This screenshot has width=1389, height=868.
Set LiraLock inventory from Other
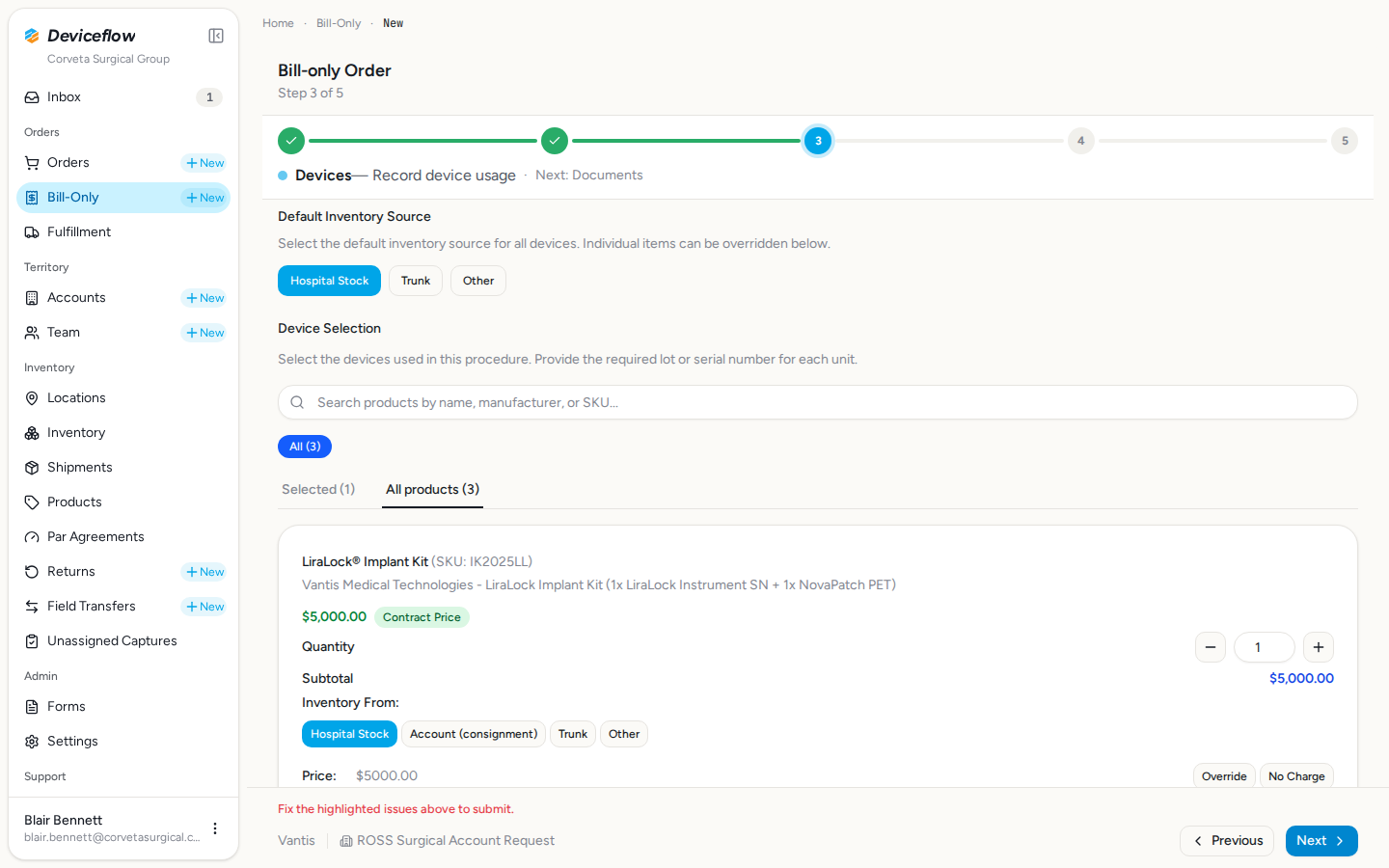[x=624, y=734]
